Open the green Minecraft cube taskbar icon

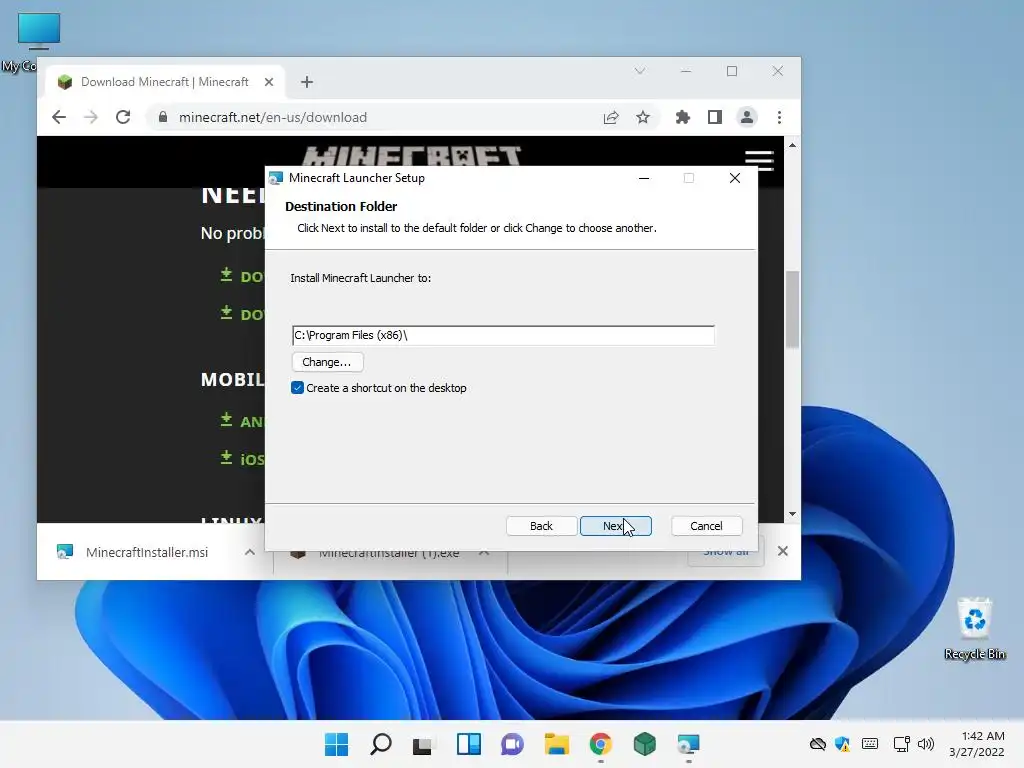pos(645,744)
